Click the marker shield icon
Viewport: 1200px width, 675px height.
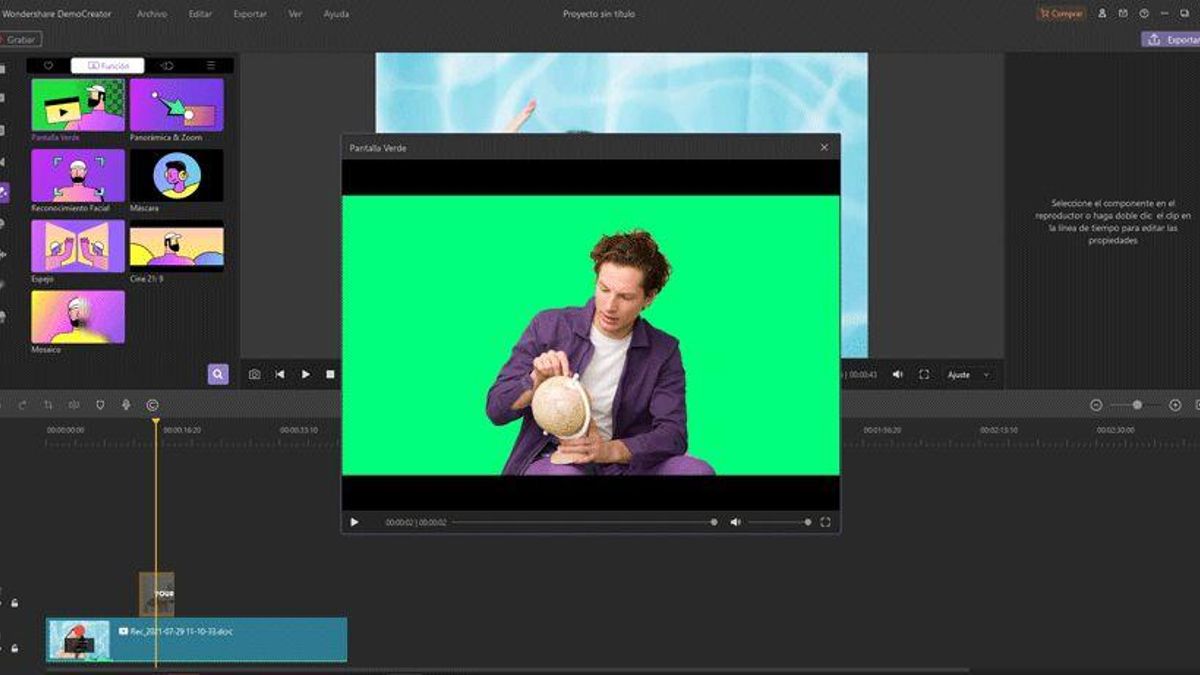click(x=100, y=405)
